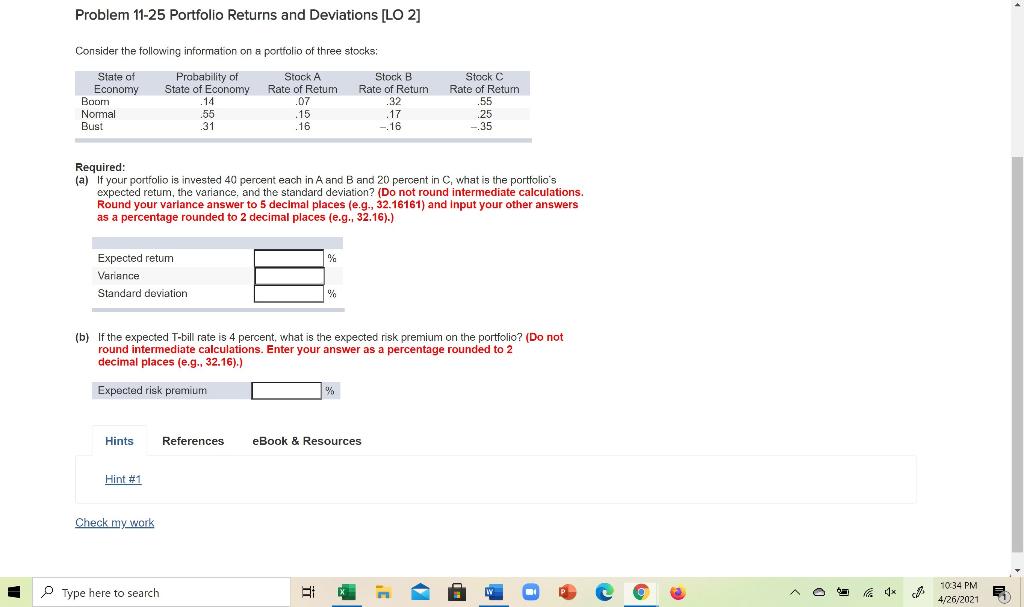This screenshot has height=607, width=1024.
Task: Open File Explorer from the taskbar
Action: [383, 592]
